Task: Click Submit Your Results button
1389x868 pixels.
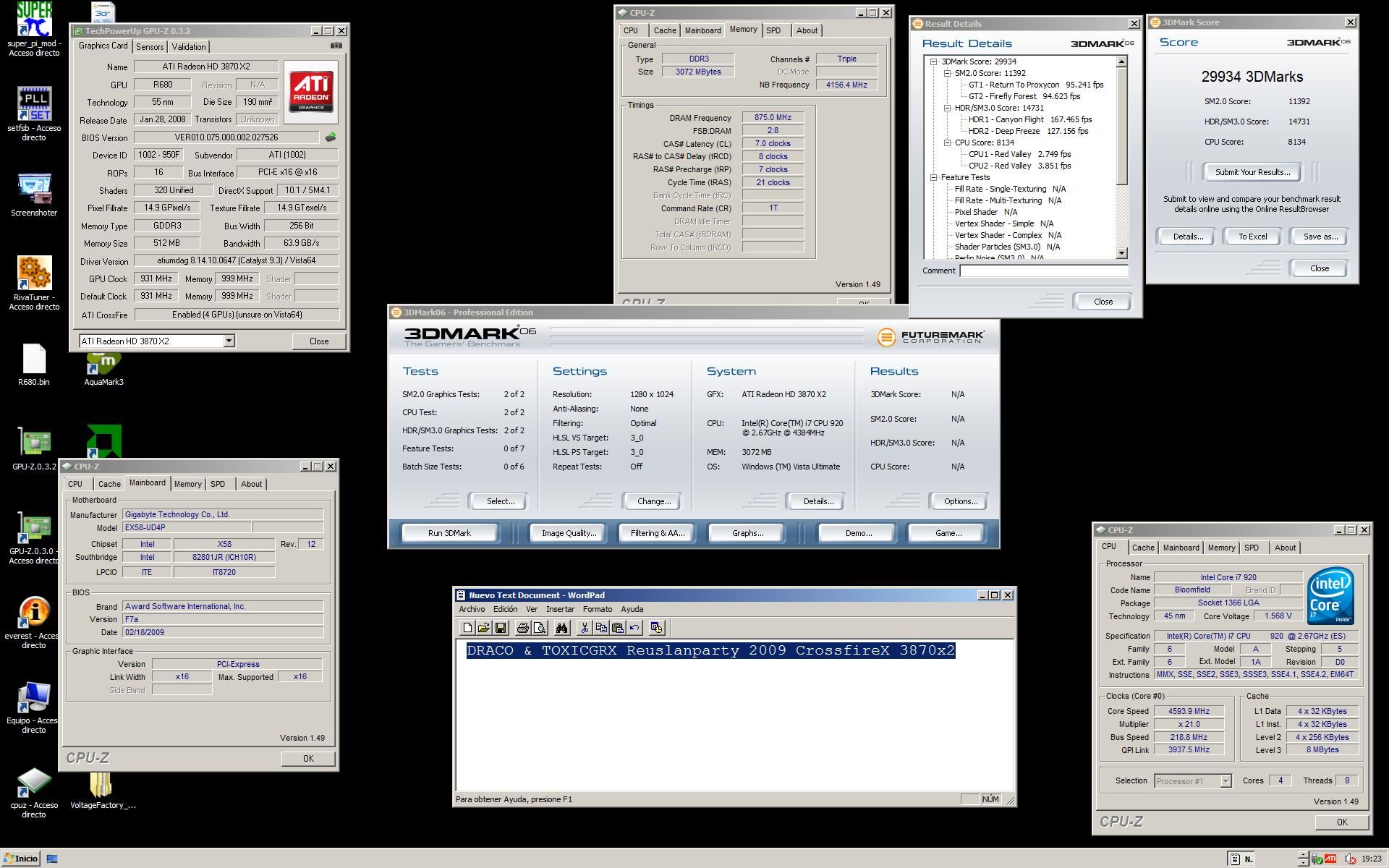Action: pyautogui.click(x=1252, y=172)
